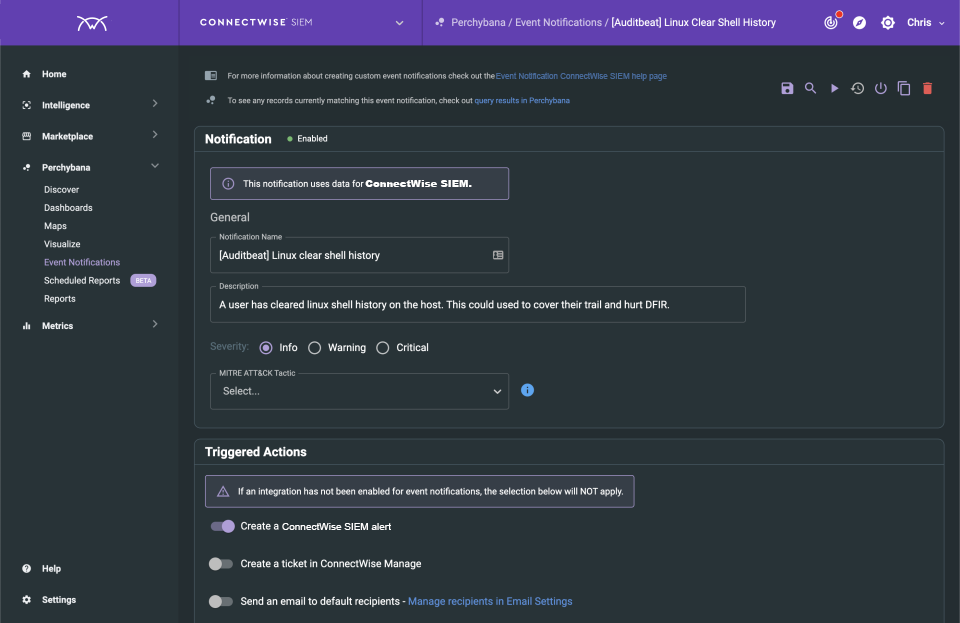Run the notification using the play icon
The width and height of the screenshot is (960, 623).
tap(834, 88)
